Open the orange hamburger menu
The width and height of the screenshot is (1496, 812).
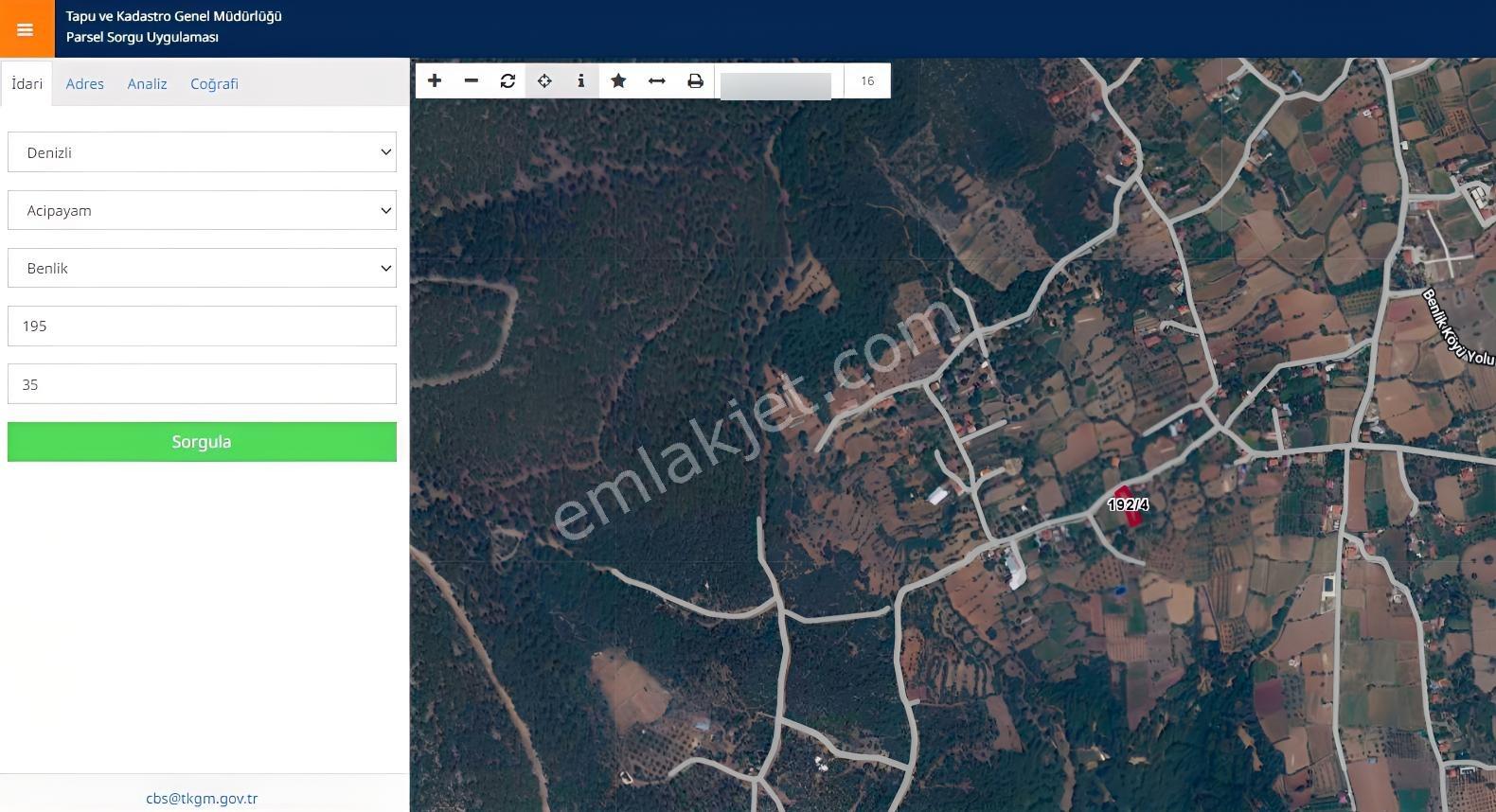(x=27, y=28)
